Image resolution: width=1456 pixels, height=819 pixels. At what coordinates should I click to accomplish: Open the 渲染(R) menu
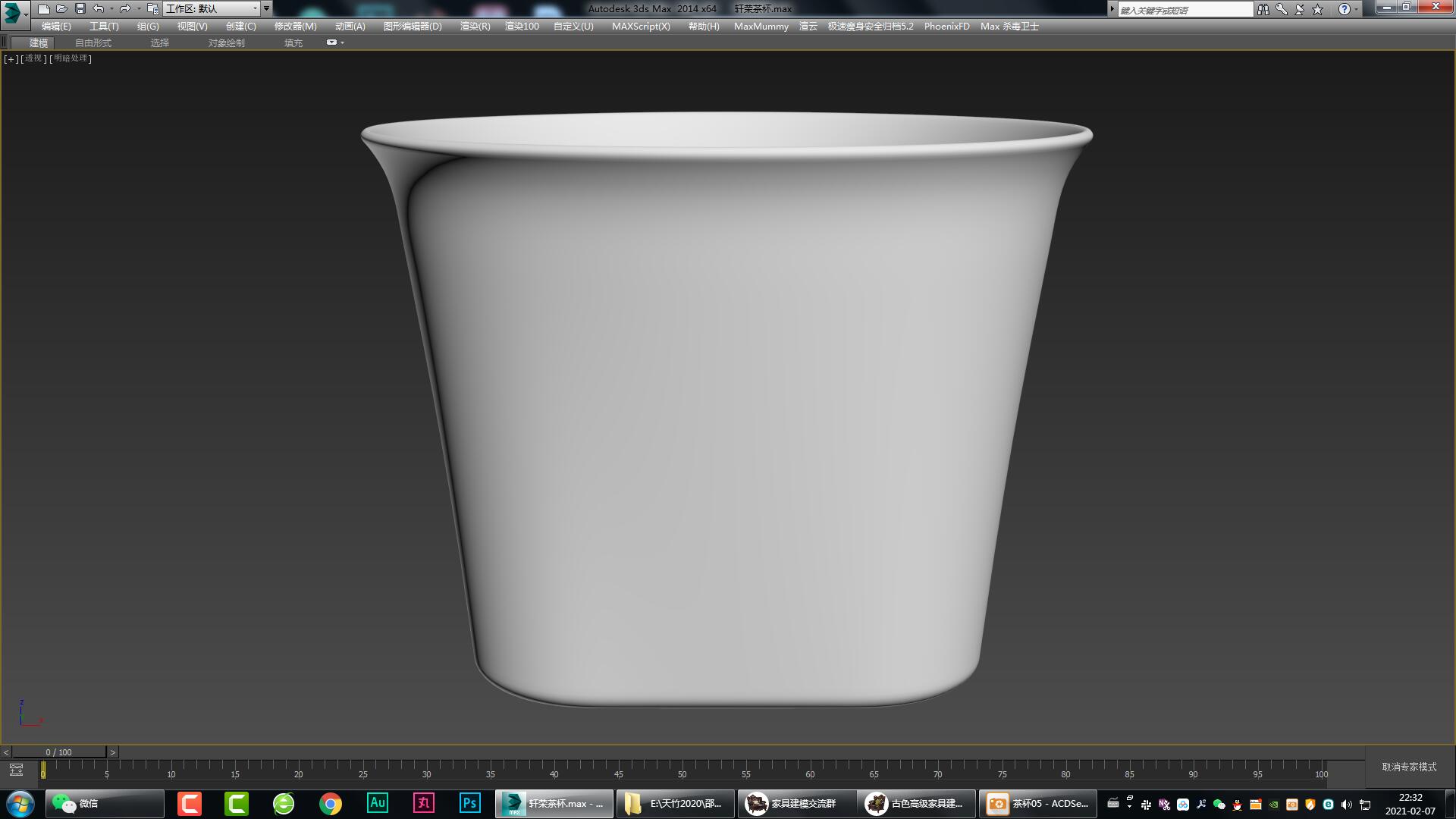[x=474, y=26]
